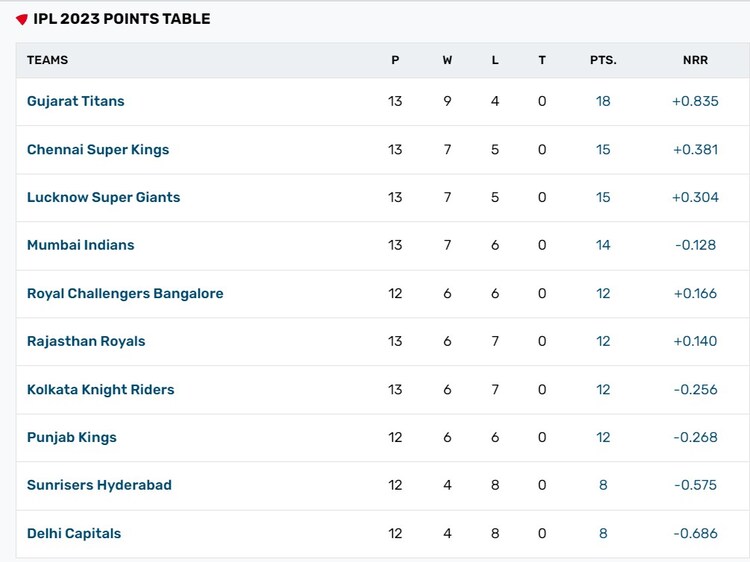Click the L losses column header

click(495, 60)
